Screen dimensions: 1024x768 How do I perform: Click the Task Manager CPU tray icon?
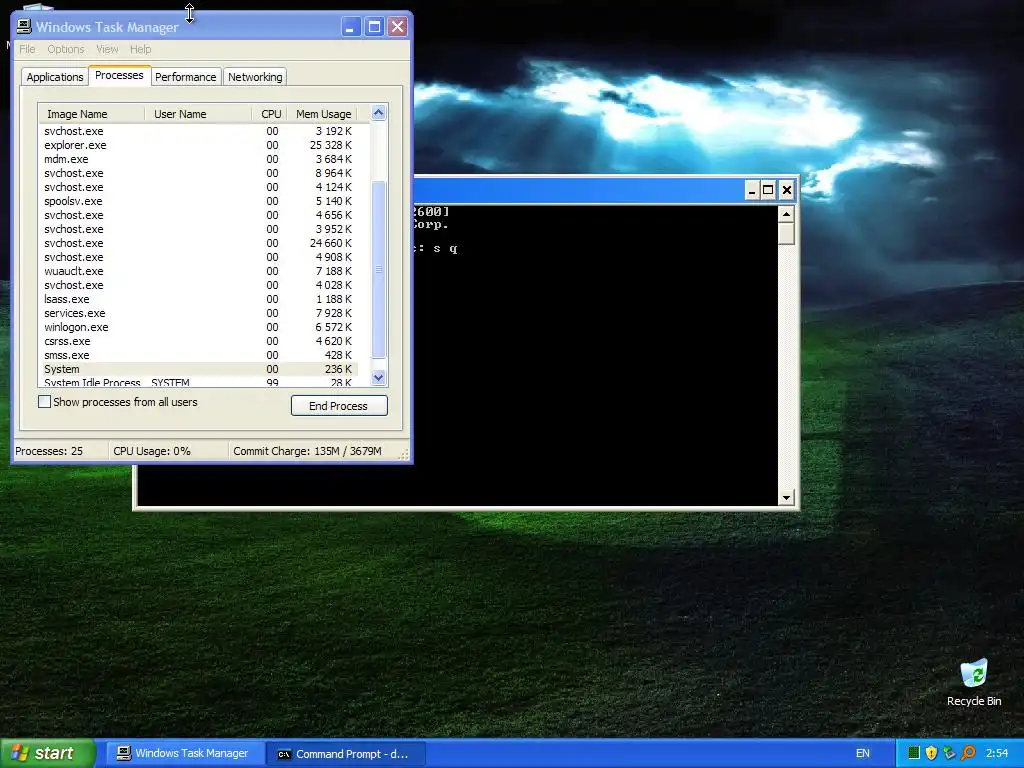[914, 753]
